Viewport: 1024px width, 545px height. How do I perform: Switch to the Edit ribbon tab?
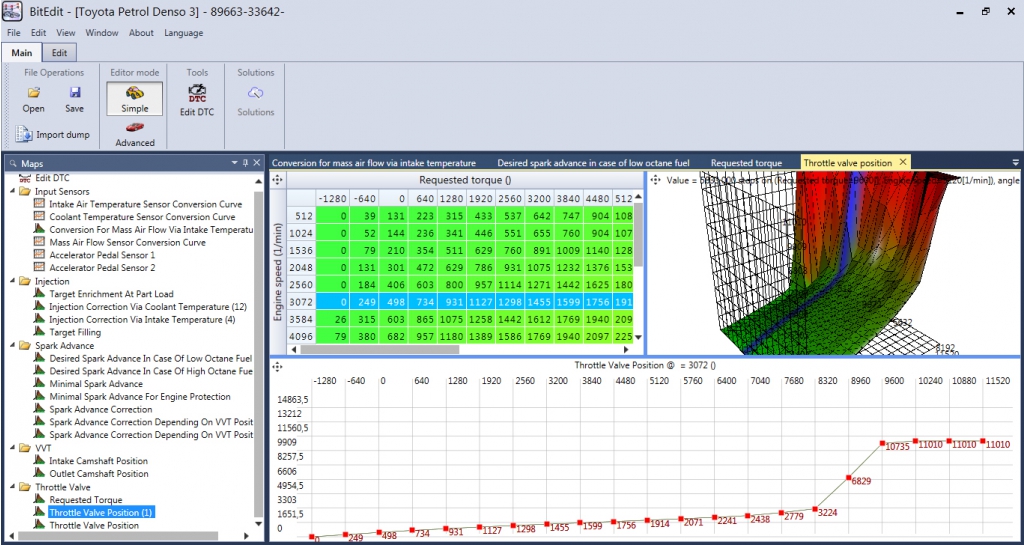click(x=59, y=53)
